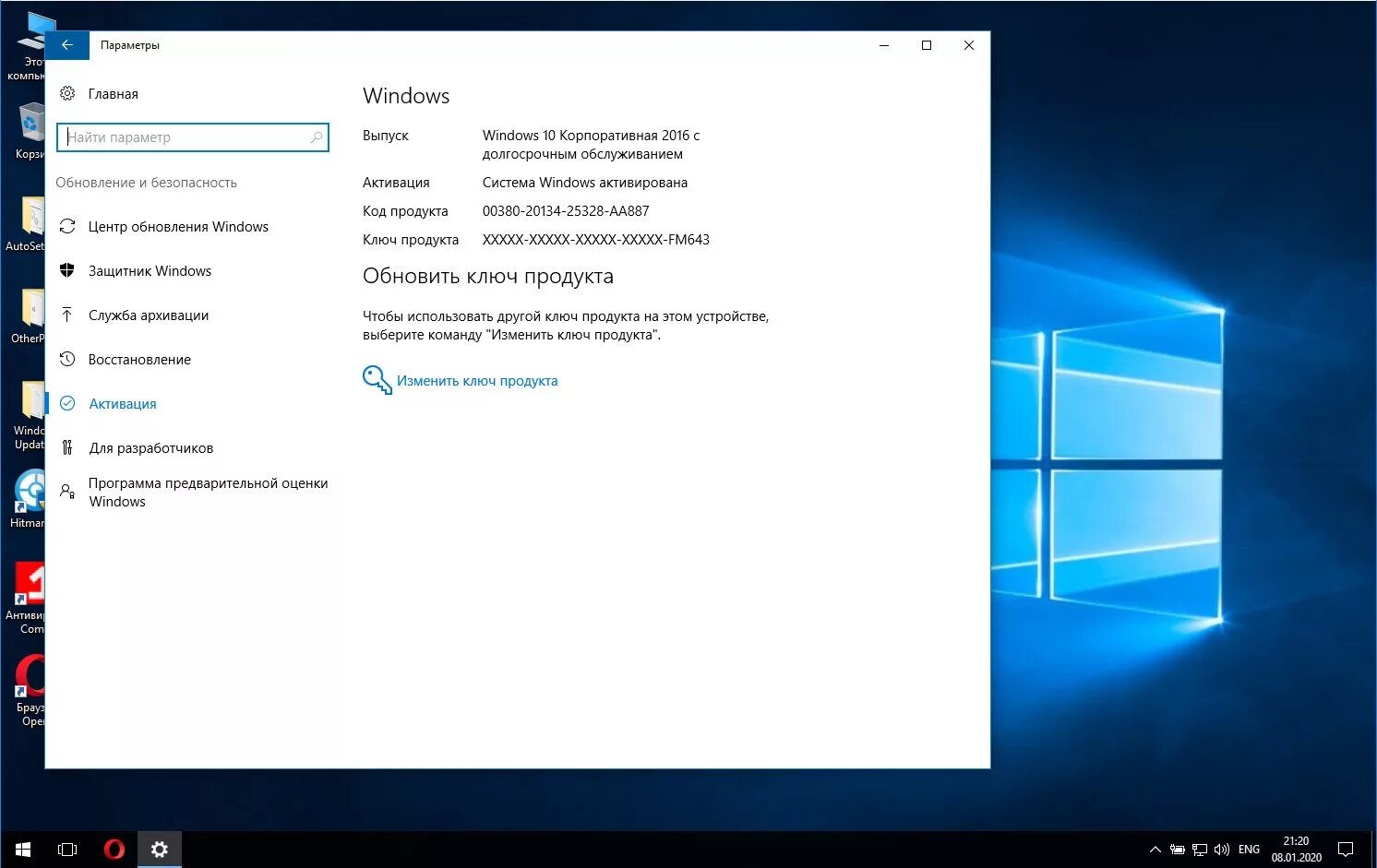Screen dimensions: 1377x868
Task: Click the key icon beside Изменить ключ продукта
Action: (x=377, y=380)
